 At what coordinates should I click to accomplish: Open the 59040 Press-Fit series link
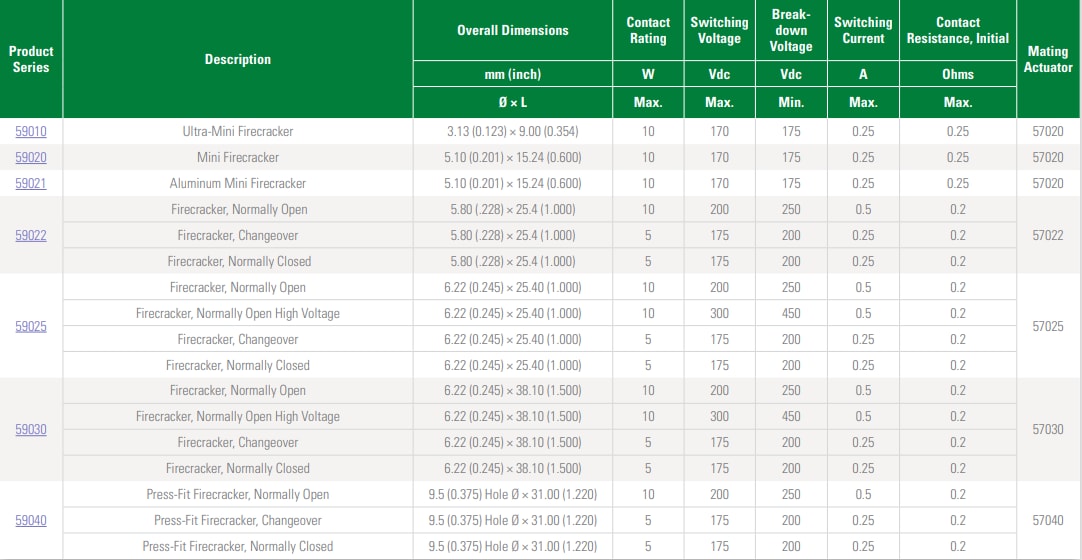(x=31, y=520)
